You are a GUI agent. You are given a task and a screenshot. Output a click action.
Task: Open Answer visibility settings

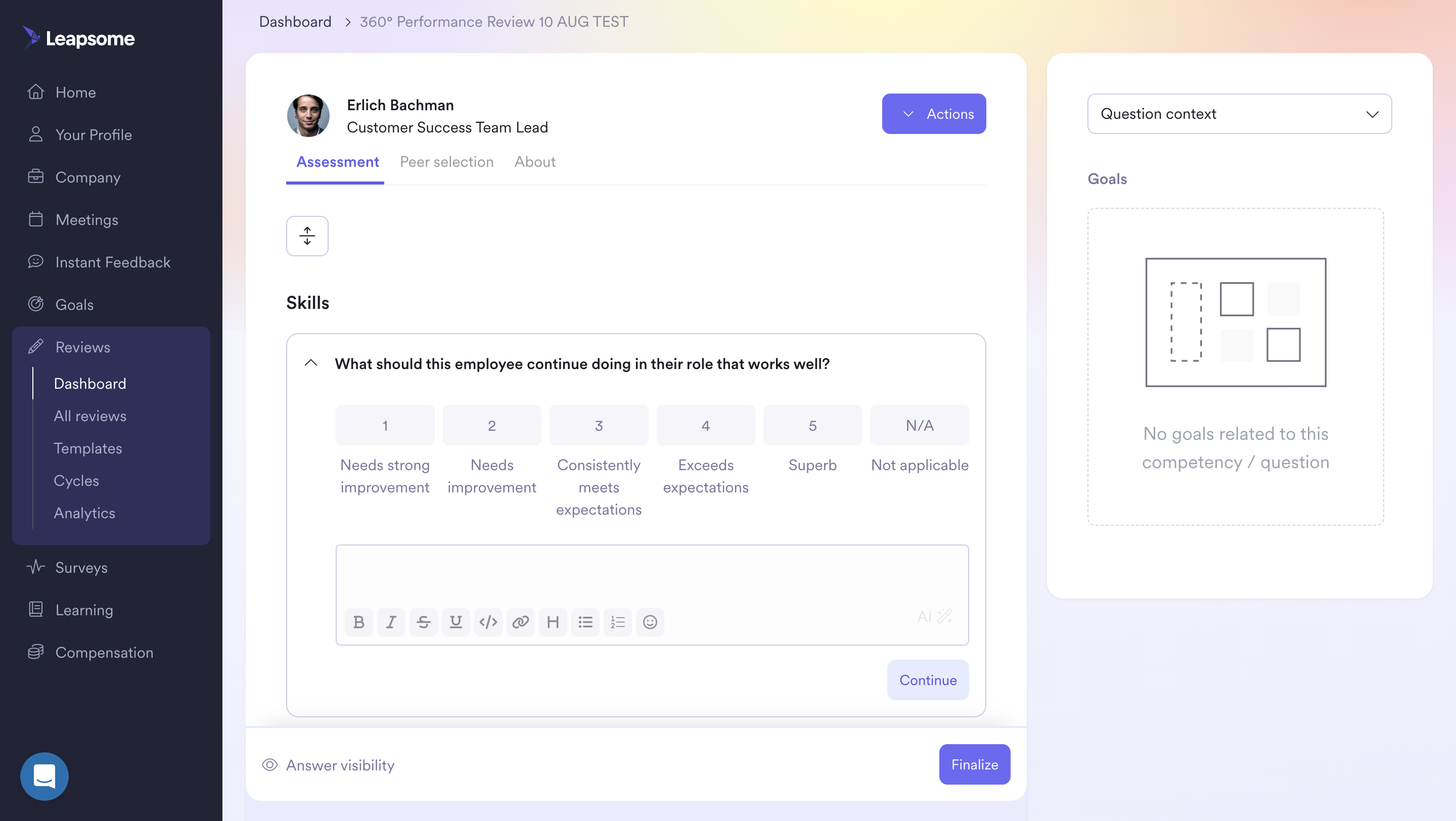pos(329,764)
